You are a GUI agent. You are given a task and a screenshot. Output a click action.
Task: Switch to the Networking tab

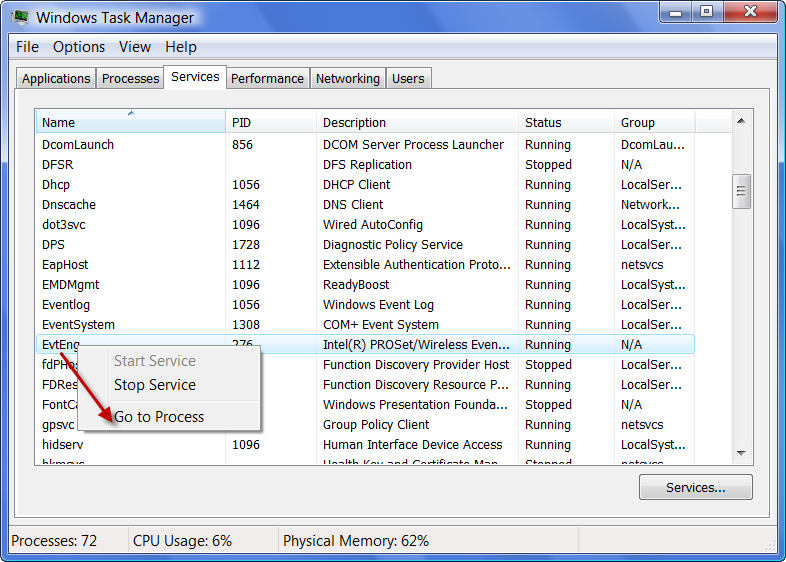(x=347, y=79)
